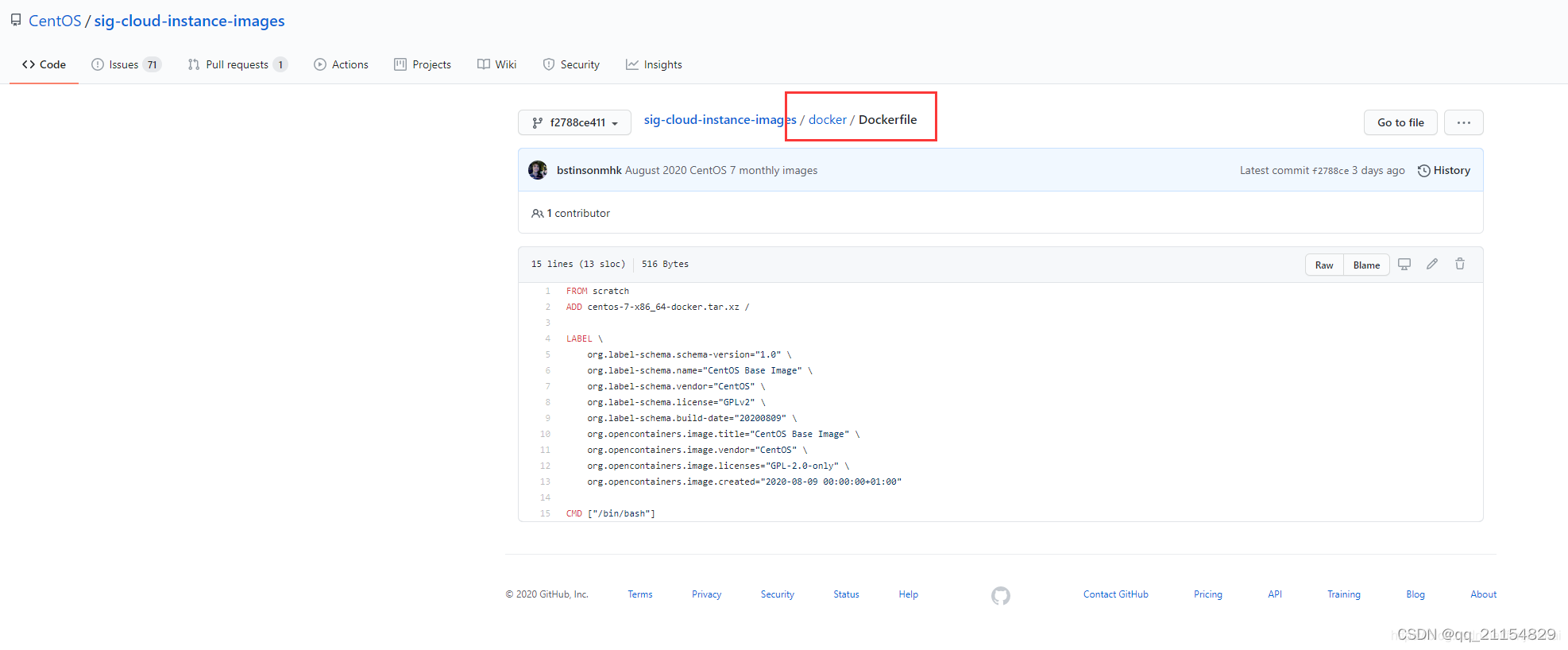Open footer Training link
Viewport: 1568px width, 650px height.
(x=1344, y=594)
